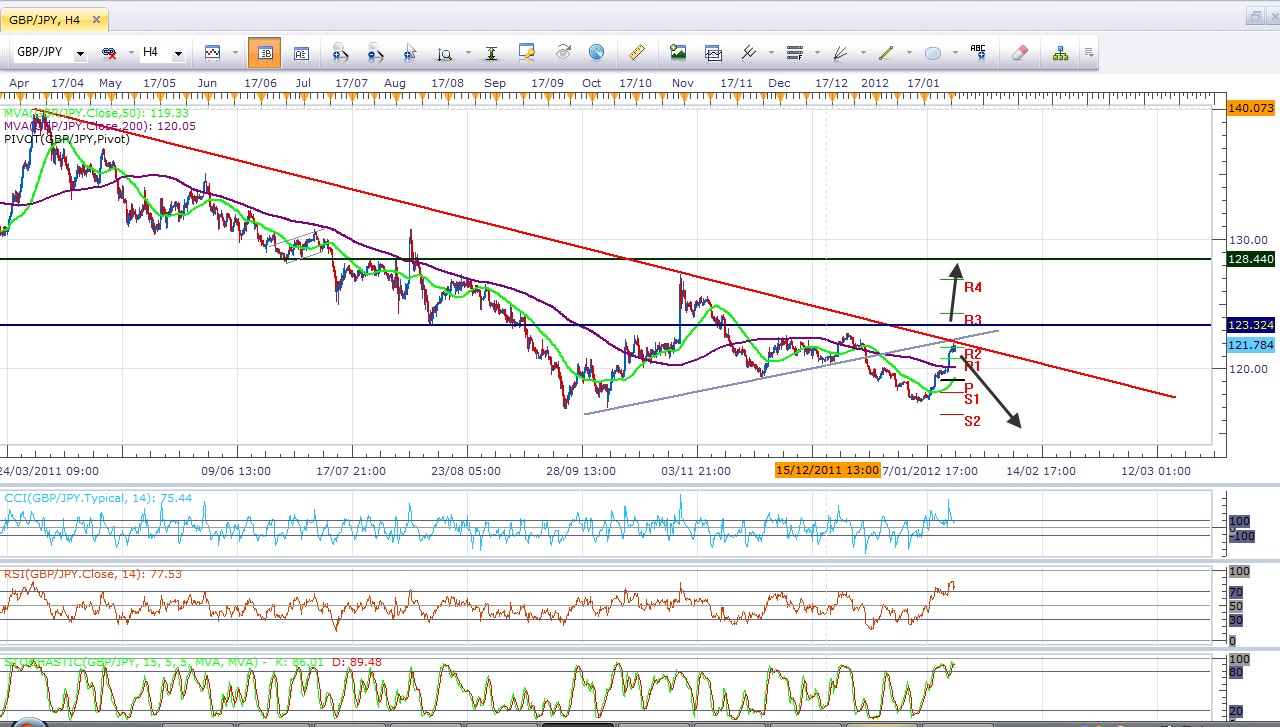Click the R4 pivot label
Viewport: 1280px width, 727px height.
[973, 287]
